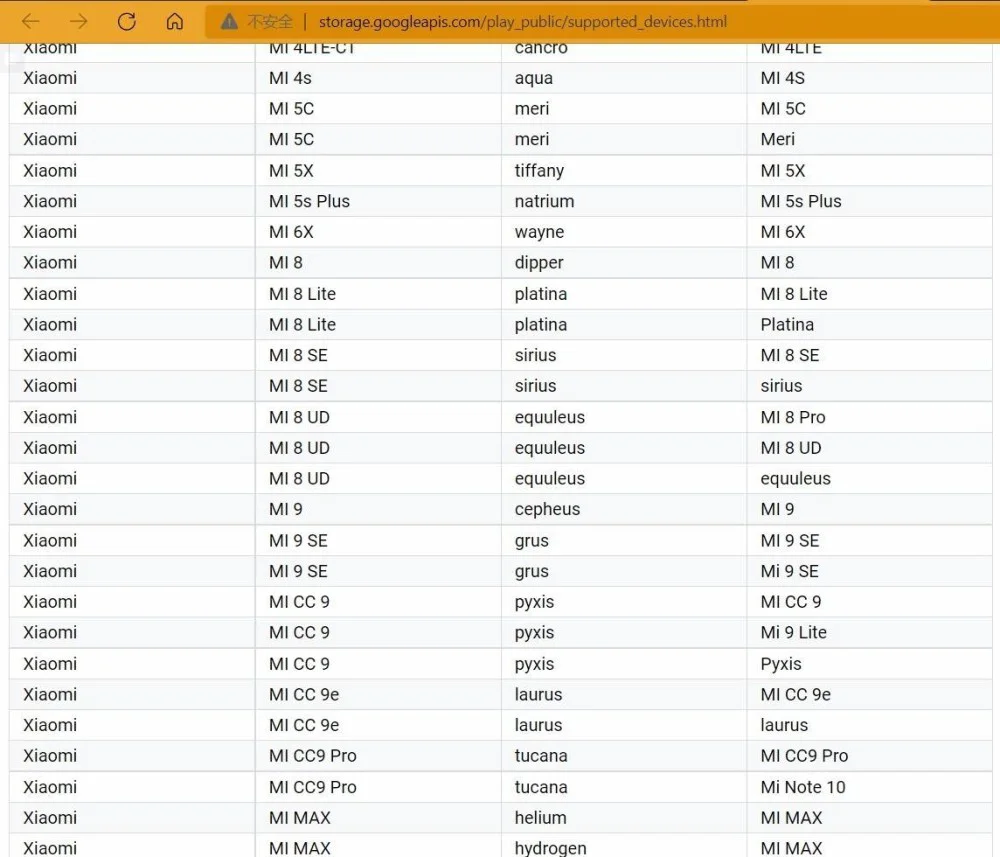
Task: Select the 'MI 9' cell in second column
Action: tap(378, 509)
